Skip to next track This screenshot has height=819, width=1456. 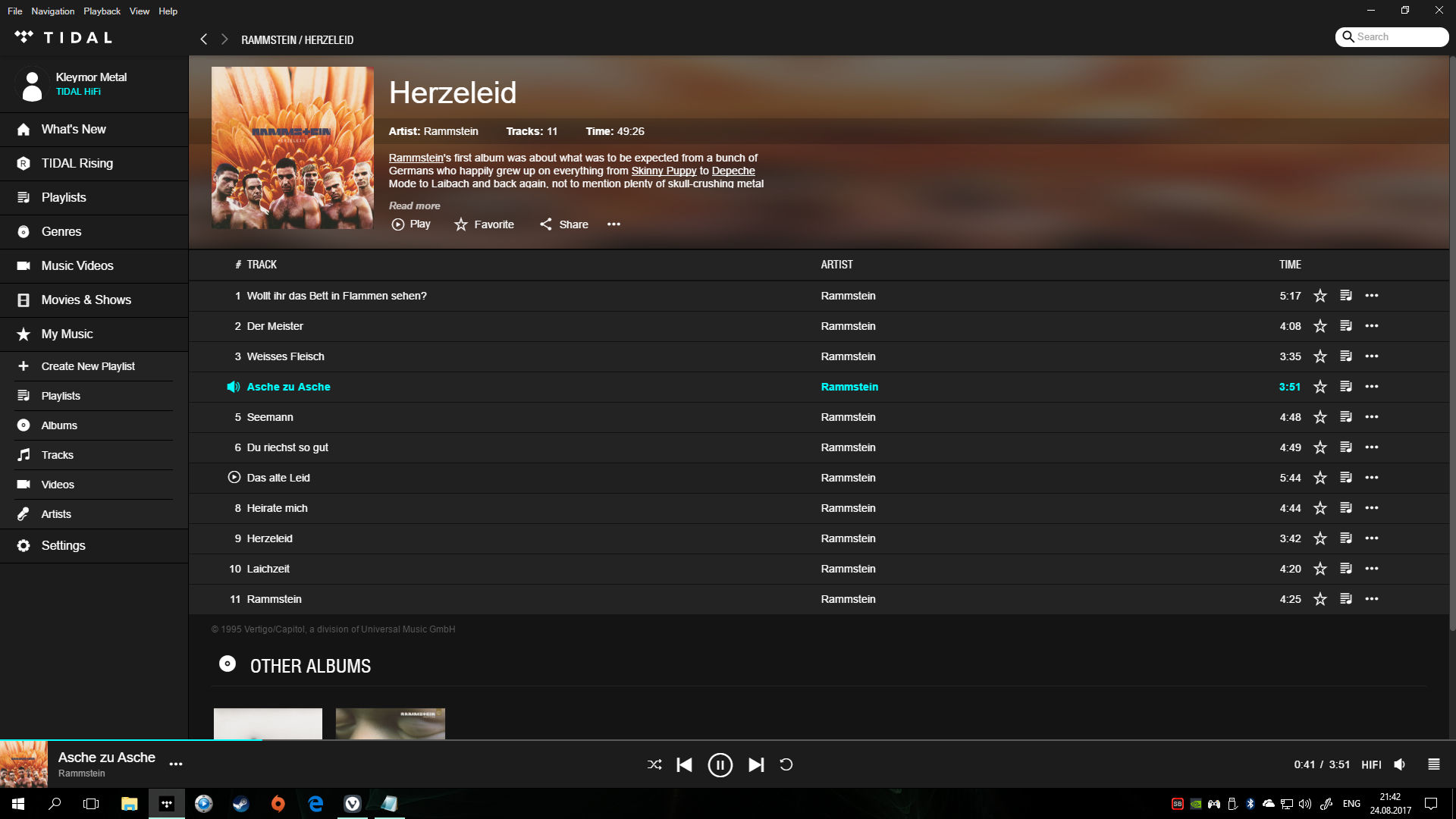coord(756,764)
